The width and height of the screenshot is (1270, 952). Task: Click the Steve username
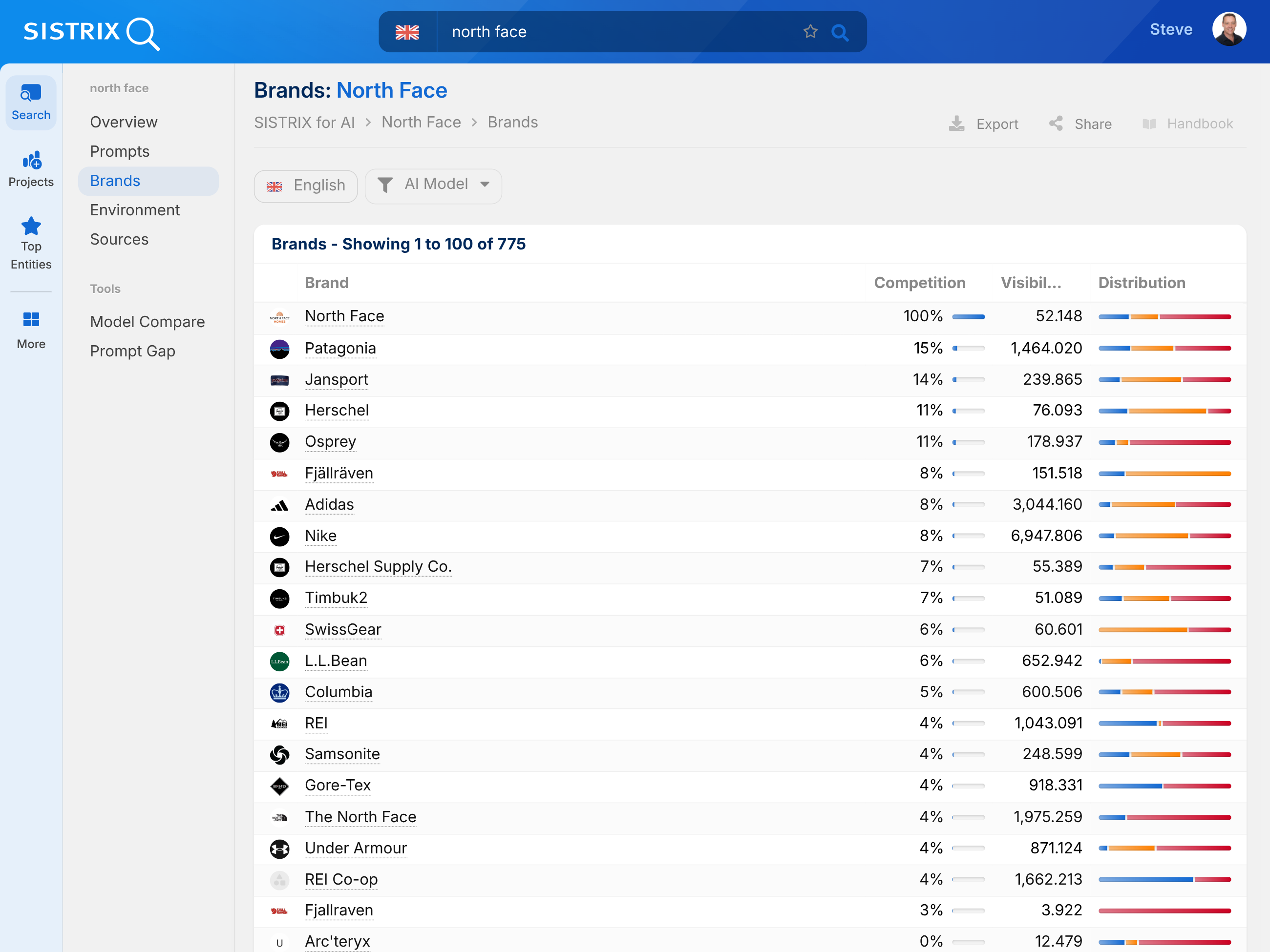[x=1171, y=29]
